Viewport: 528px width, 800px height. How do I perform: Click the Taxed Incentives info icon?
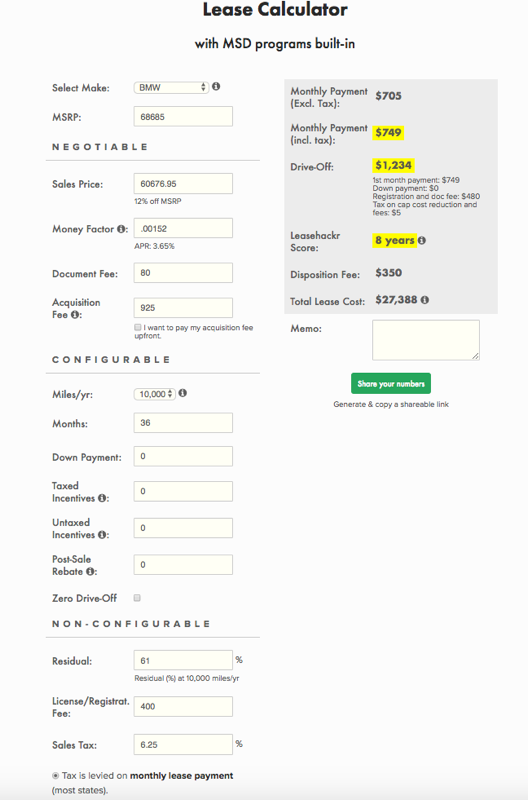102,498
